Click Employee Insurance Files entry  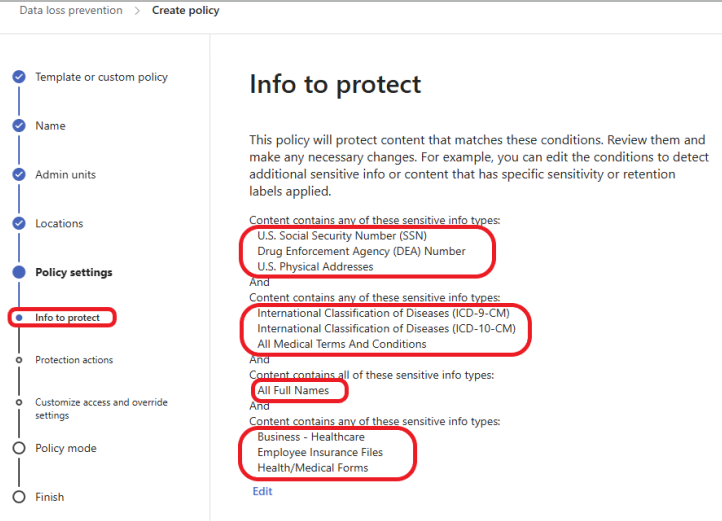320,452
